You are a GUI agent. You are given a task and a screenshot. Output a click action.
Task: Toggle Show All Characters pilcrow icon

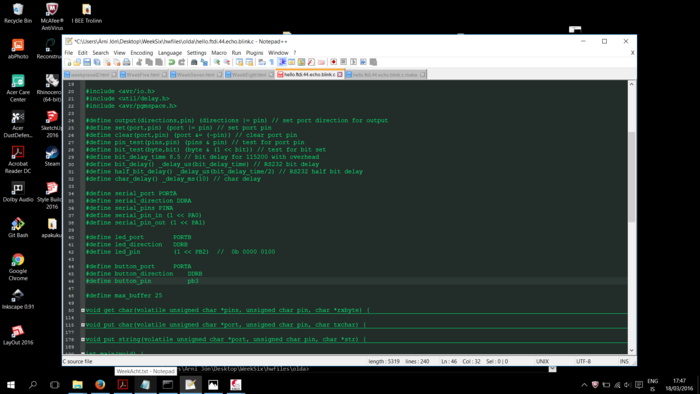[x=272, y=62]
